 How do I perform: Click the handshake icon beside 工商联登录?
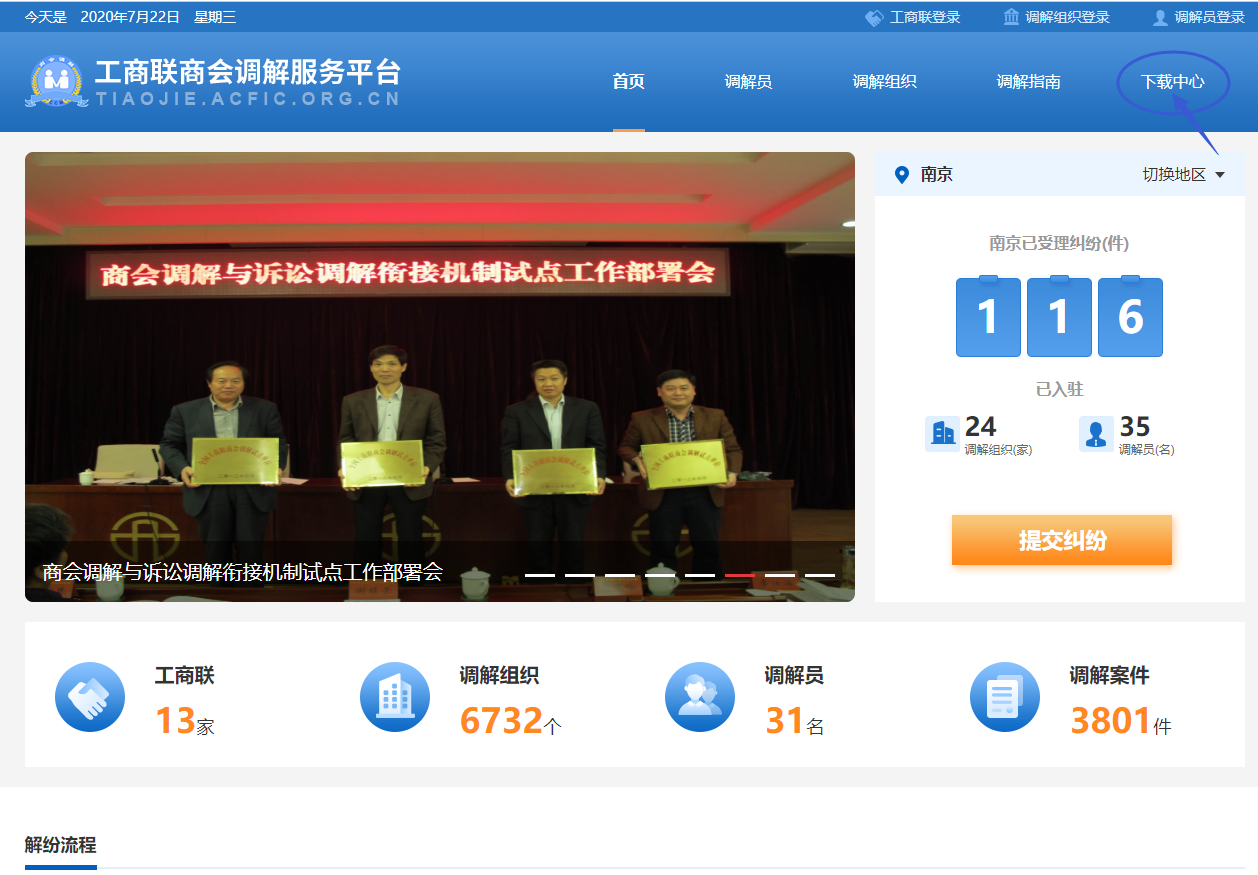(874, 17)
